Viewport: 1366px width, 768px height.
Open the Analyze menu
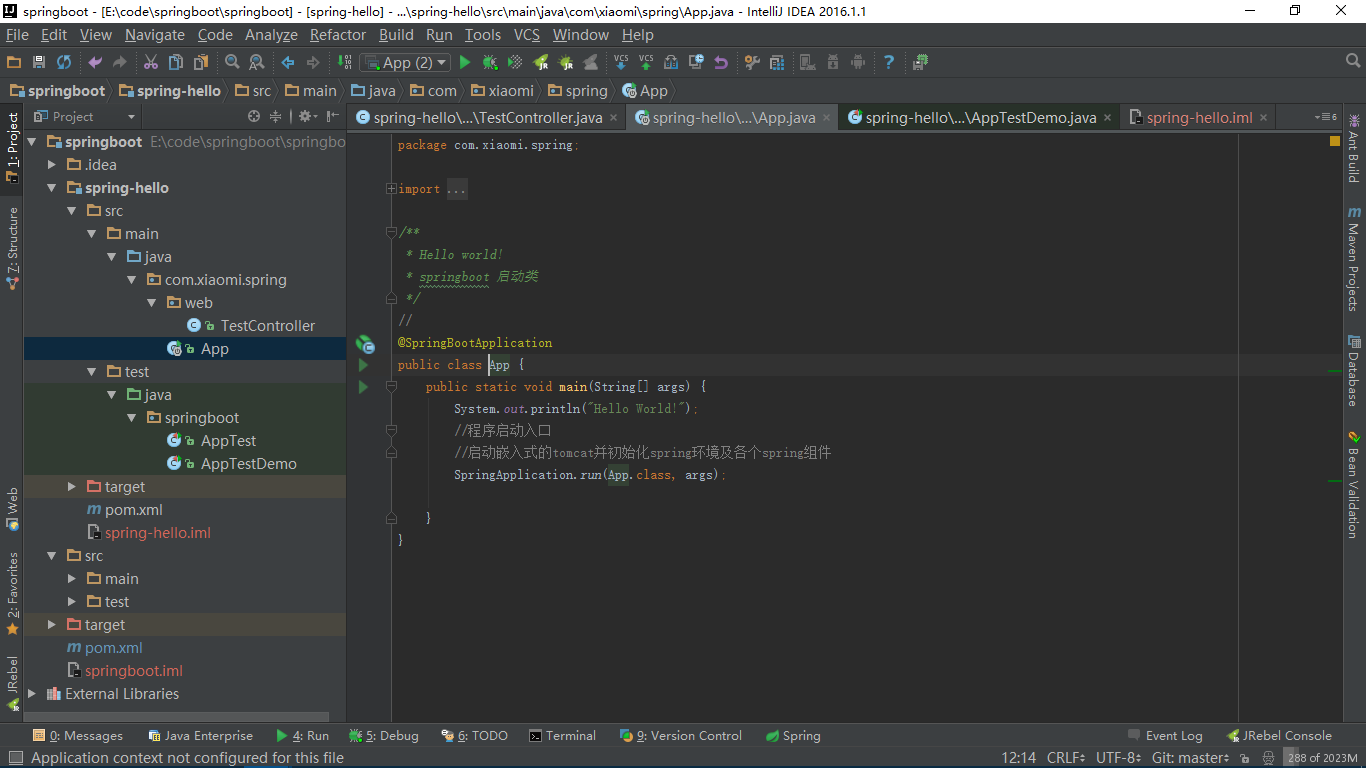[x=271, y=34]
